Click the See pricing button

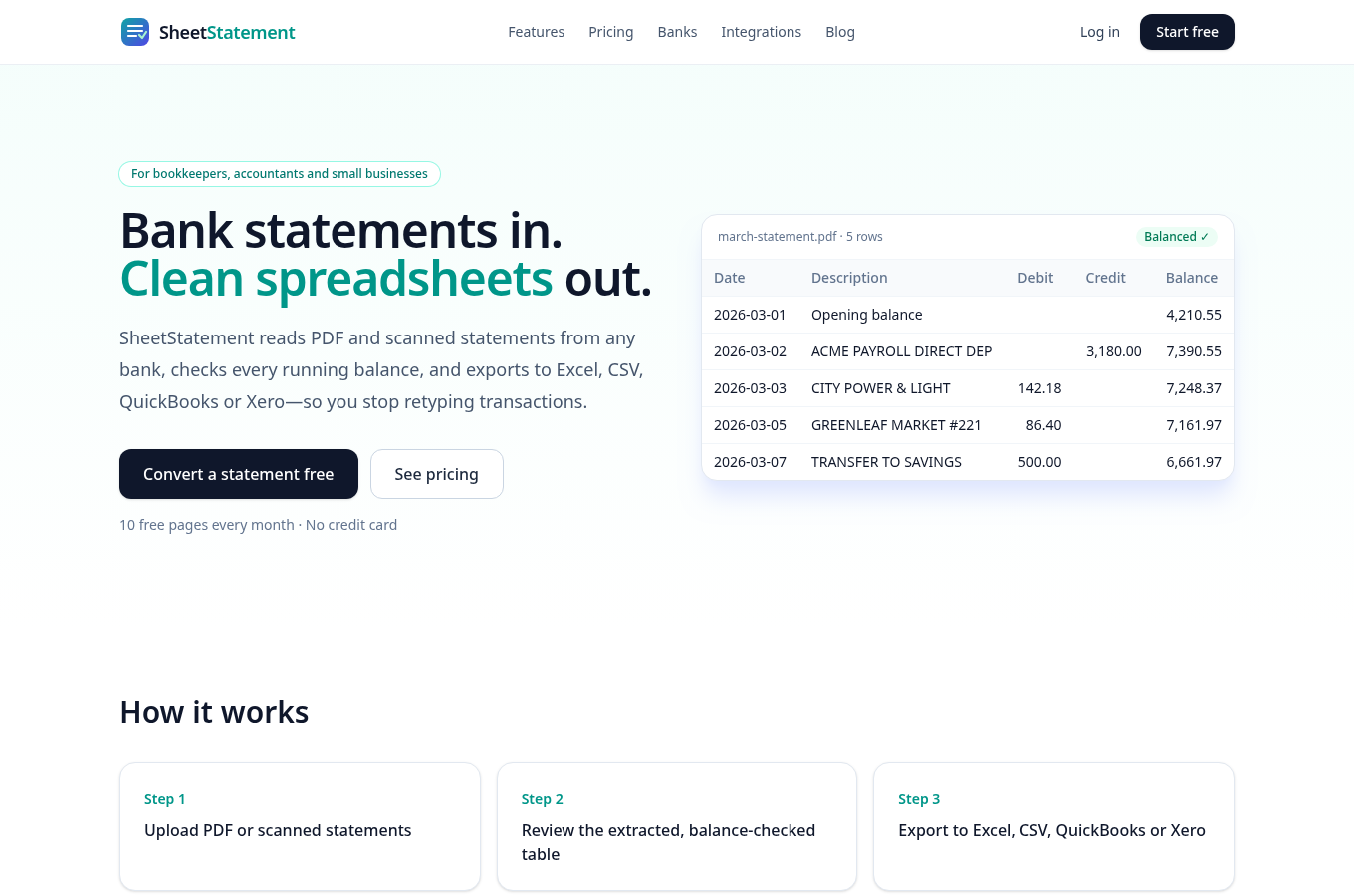point(436,474)
